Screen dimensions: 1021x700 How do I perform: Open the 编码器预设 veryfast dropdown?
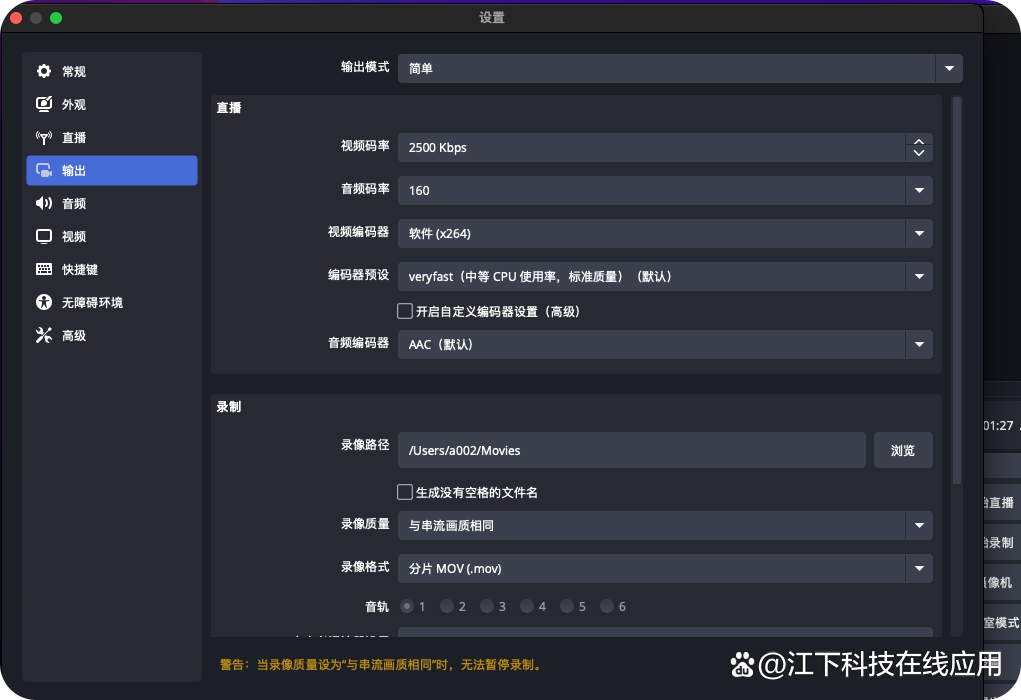918,276
